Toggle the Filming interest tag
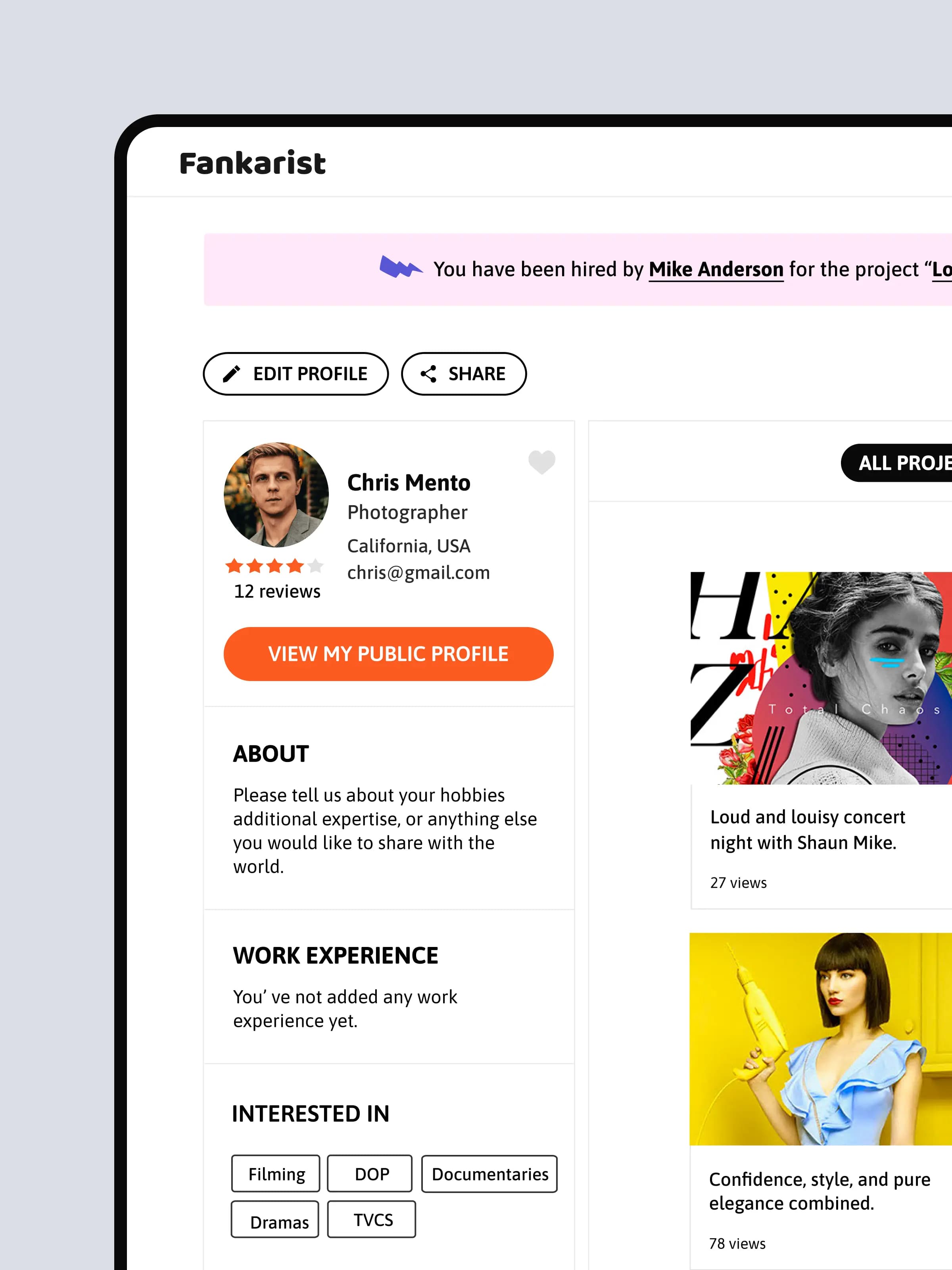The image size is (952, 1270). click(x=276, y=1174)
